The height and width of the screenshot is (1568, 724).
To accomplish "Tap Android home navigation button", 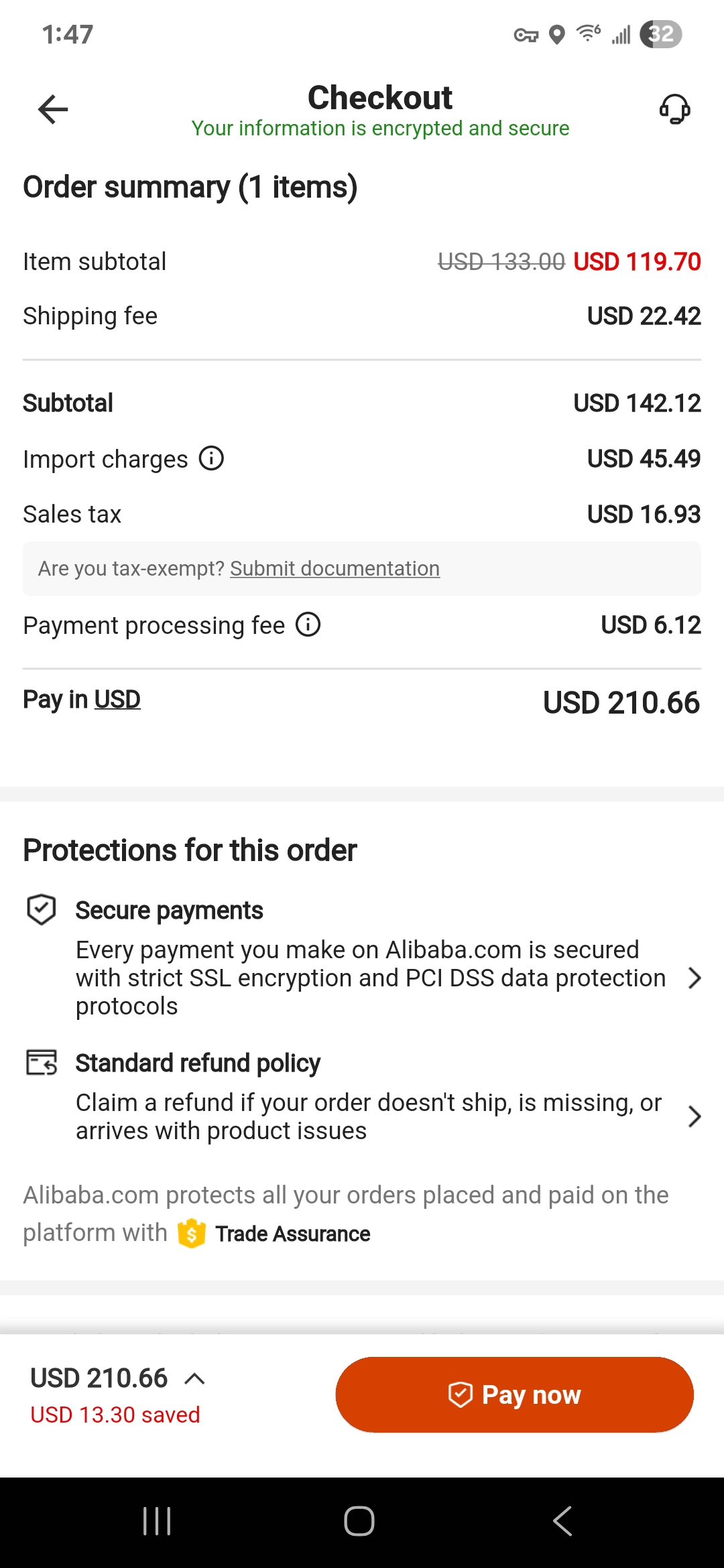I will pos(359,1521).
